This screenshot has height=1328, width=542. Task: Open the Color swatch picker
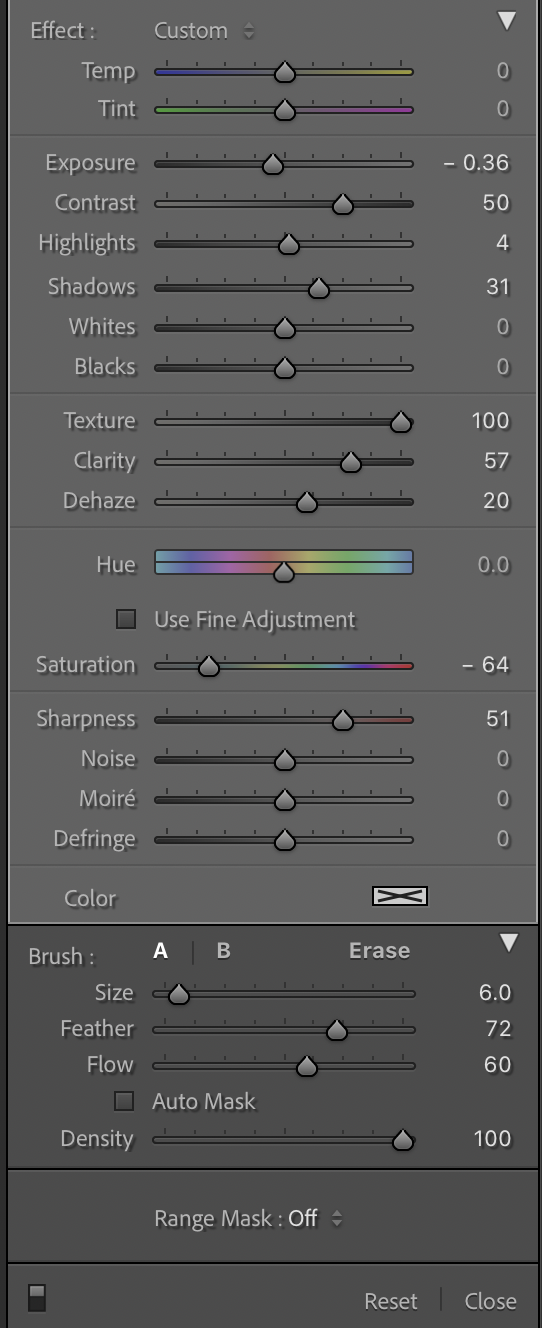coord(400,895)
